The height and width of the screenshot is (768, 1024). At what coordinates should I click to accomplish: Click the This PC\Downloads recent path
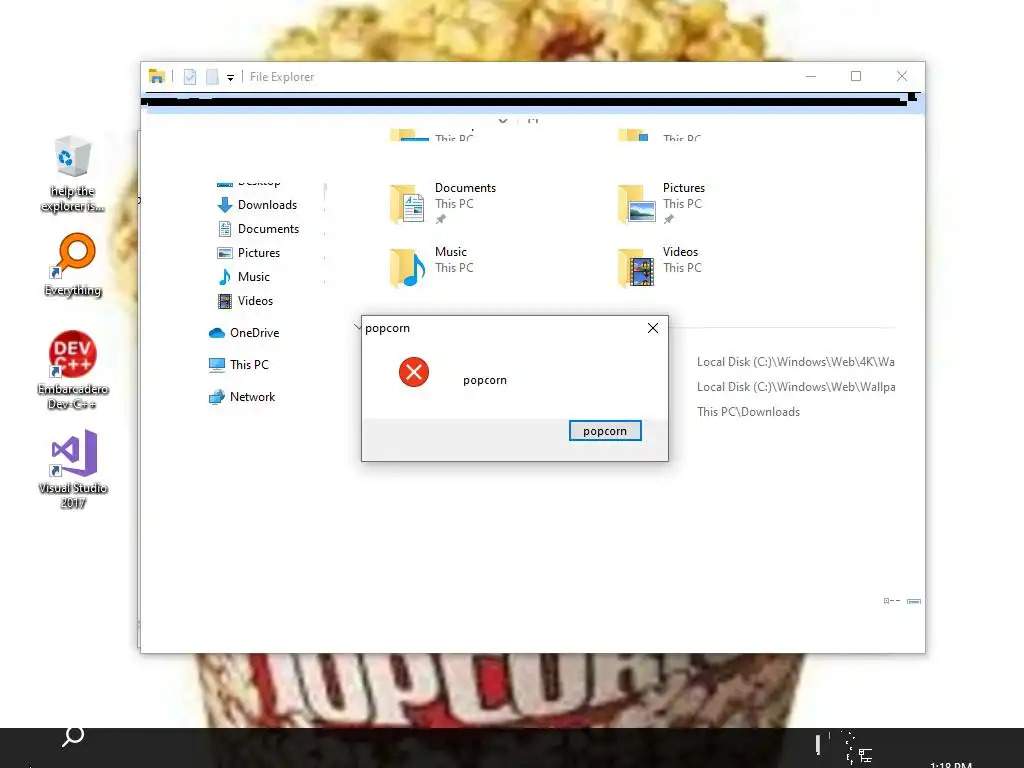(748, 412)
